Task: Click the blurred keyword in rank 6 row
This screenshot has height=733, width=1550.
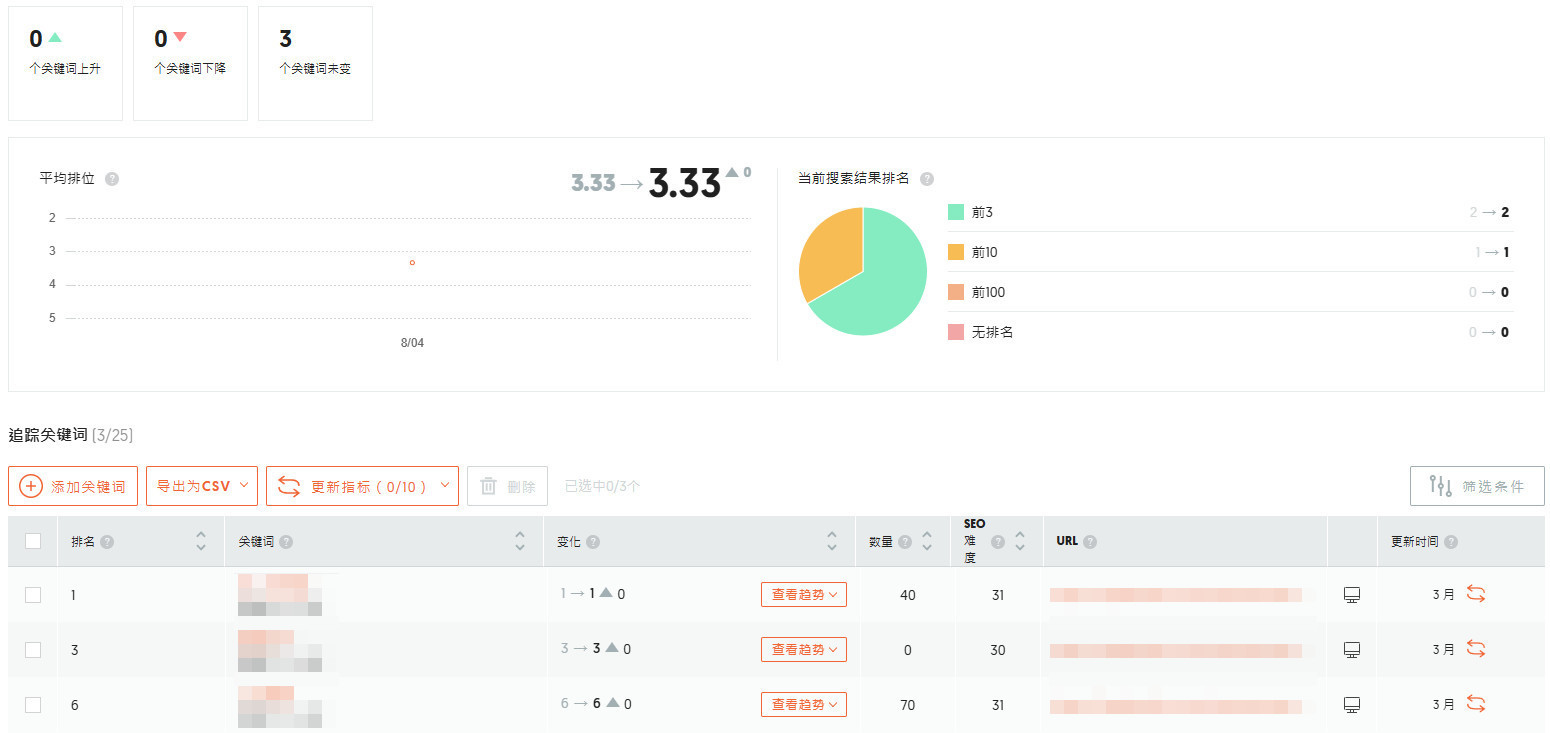Action: (x=280, y=705)
